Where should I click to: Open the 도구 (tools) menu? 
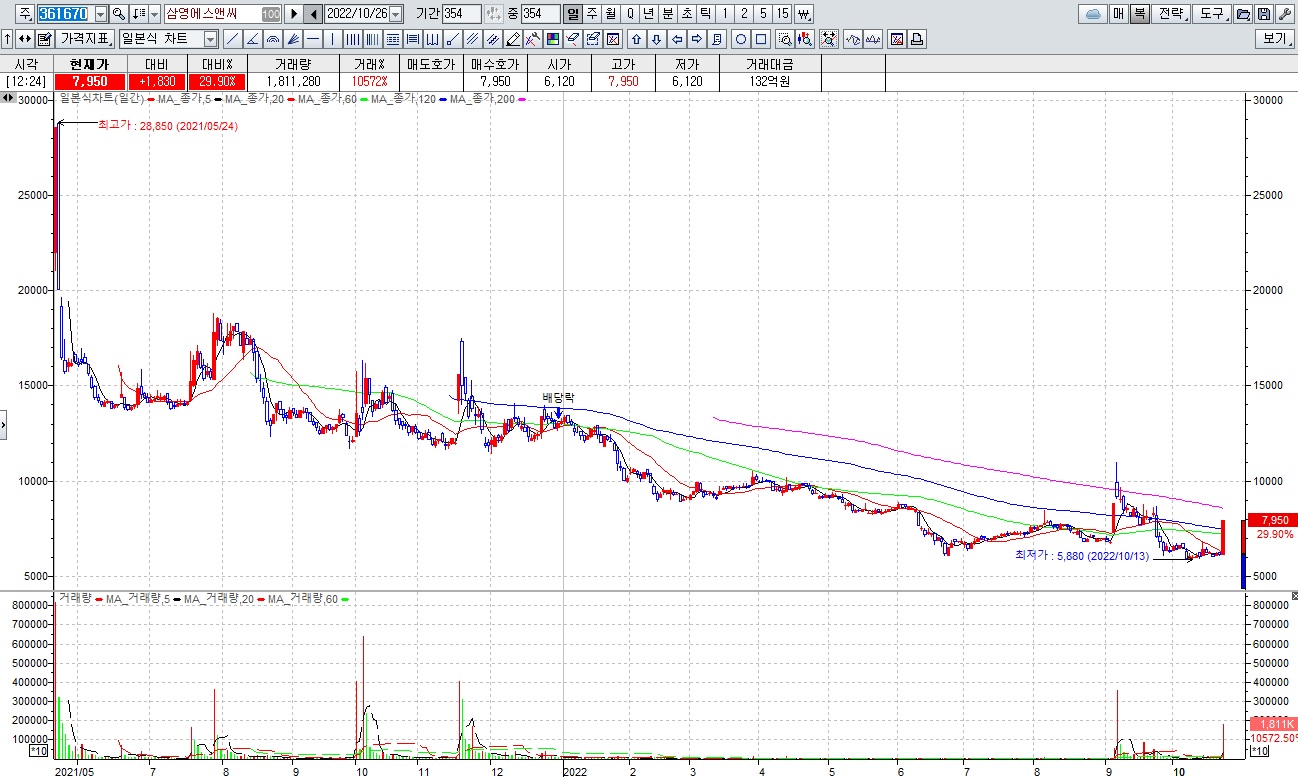[x=1214, y=14]
